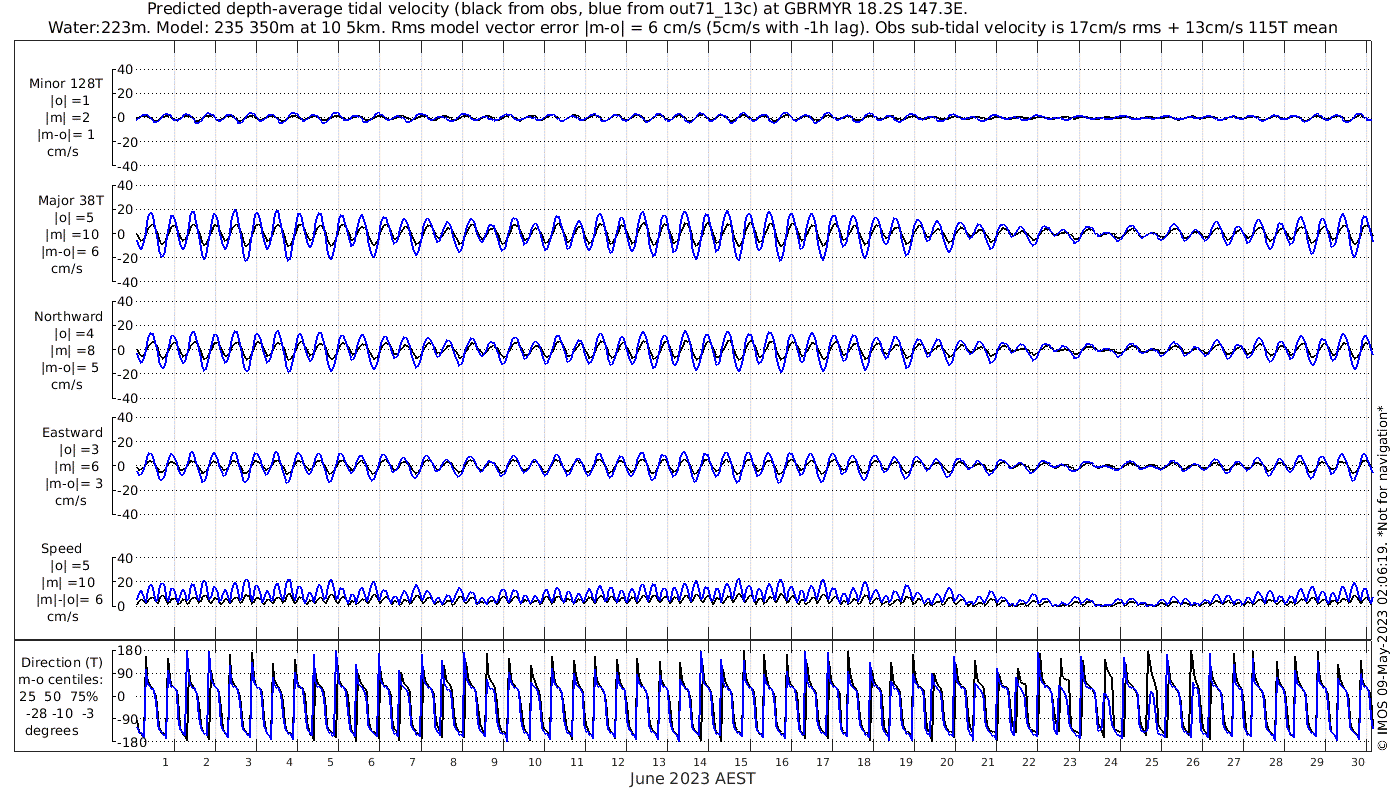Click day '25' on the date axis
1400x800 pixels.
(x=1152, y=762)
